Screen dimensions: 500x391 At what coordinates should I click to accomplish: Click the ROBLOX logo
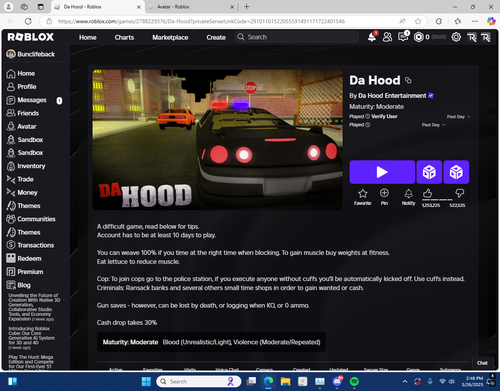click(x=31, y=37)
